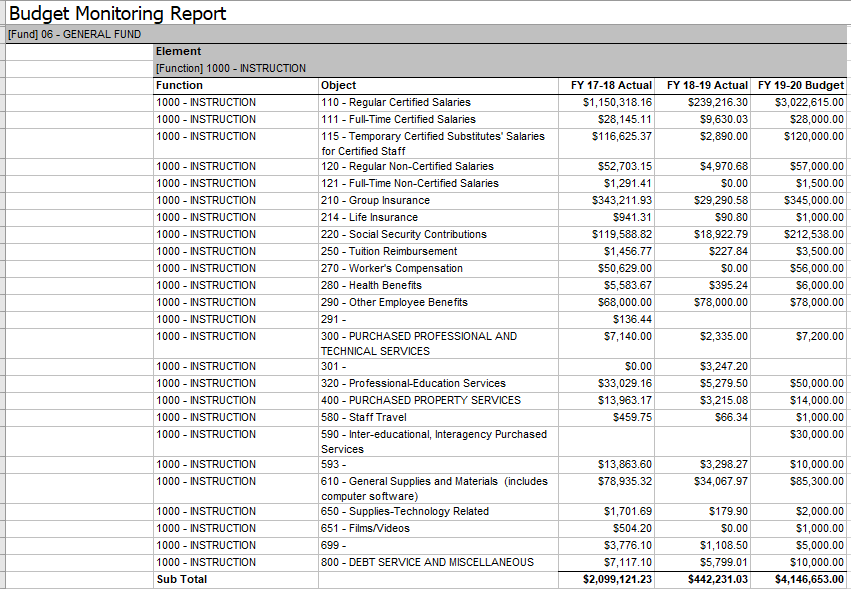Screen dimensions: 851x589
Task: Click the $2,099,121.23 subtotal
Action: 618,580
